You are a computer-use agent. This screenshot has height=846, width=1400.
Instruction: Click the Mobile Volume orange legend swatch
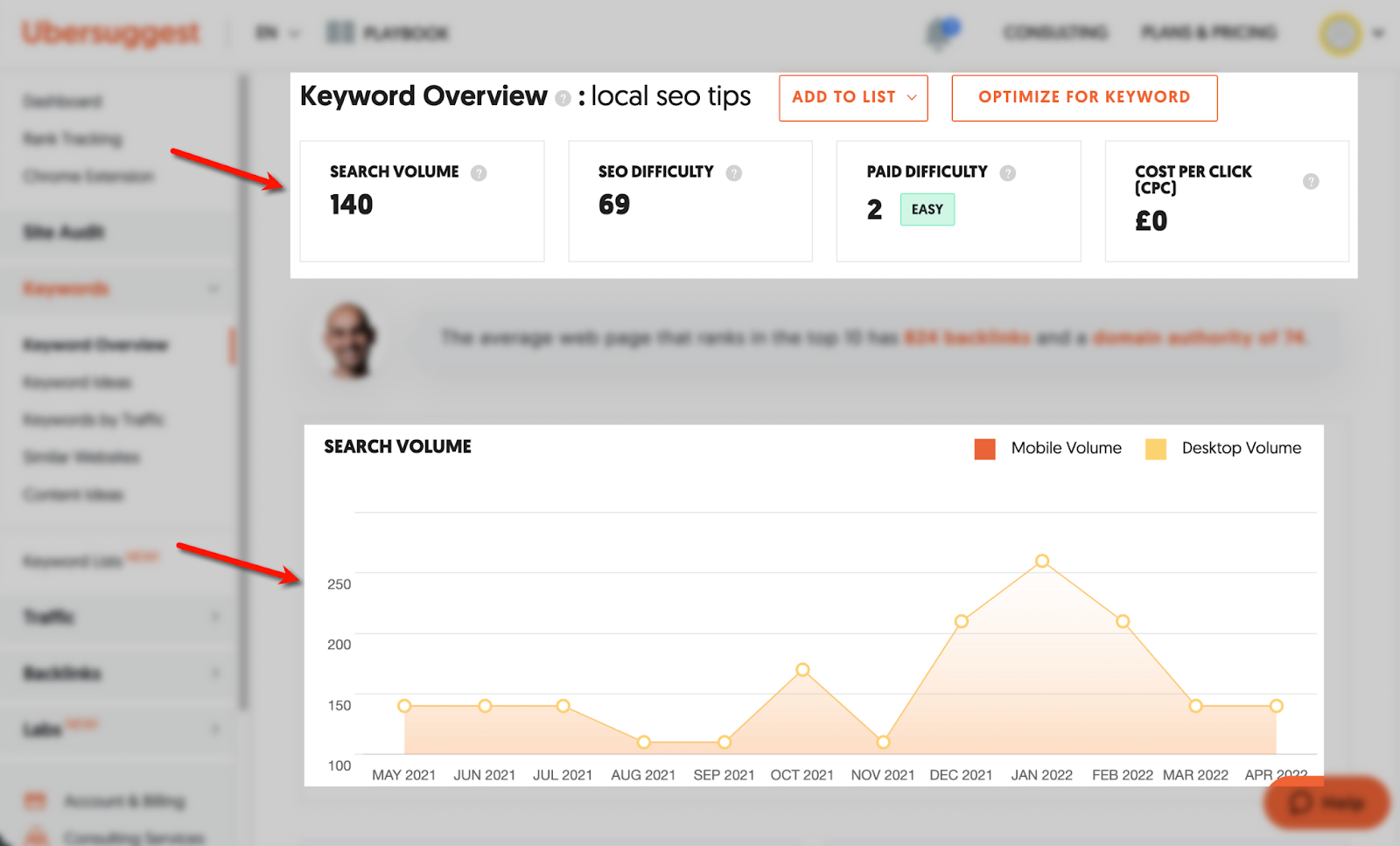tap(985, 449)
